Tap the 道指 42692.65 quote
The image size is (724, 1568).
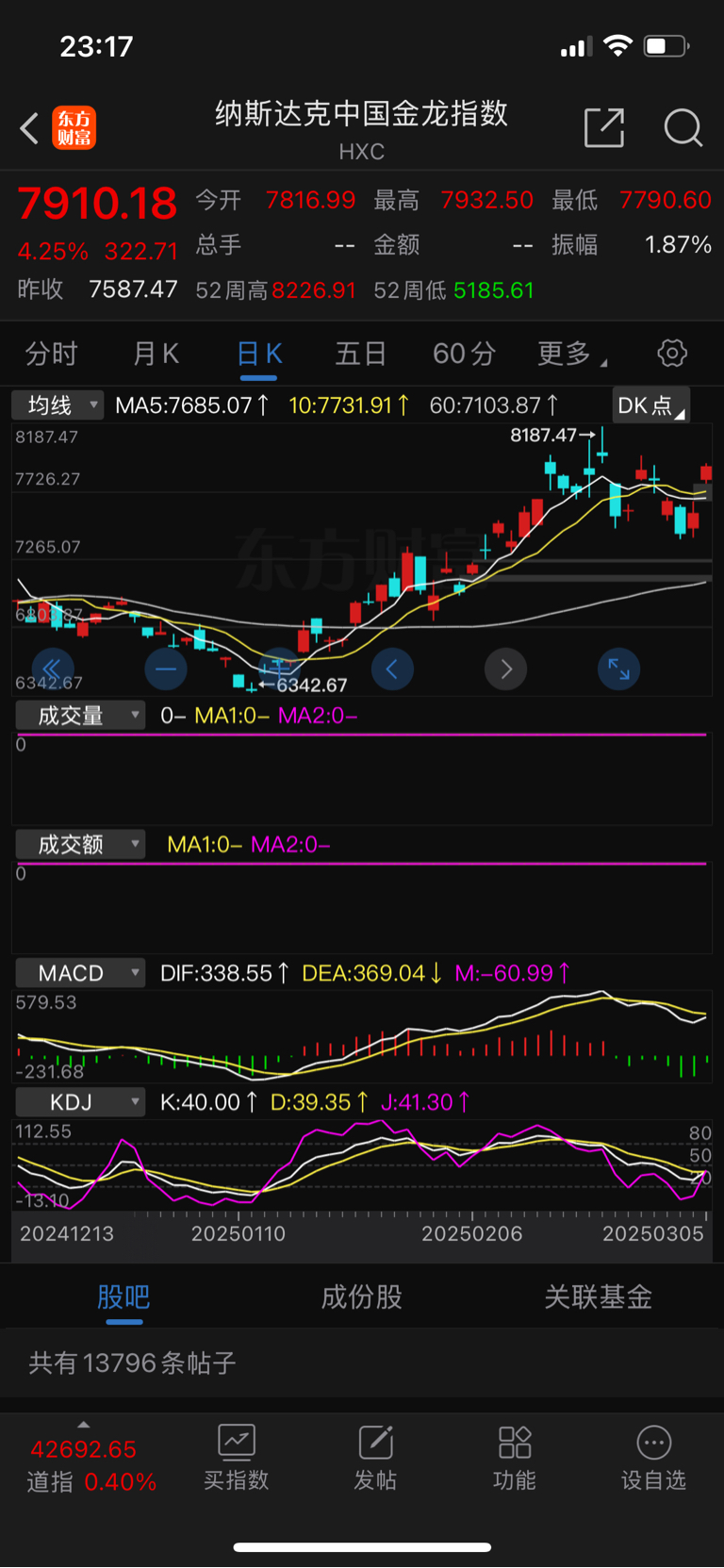[x=84, y=1449]
